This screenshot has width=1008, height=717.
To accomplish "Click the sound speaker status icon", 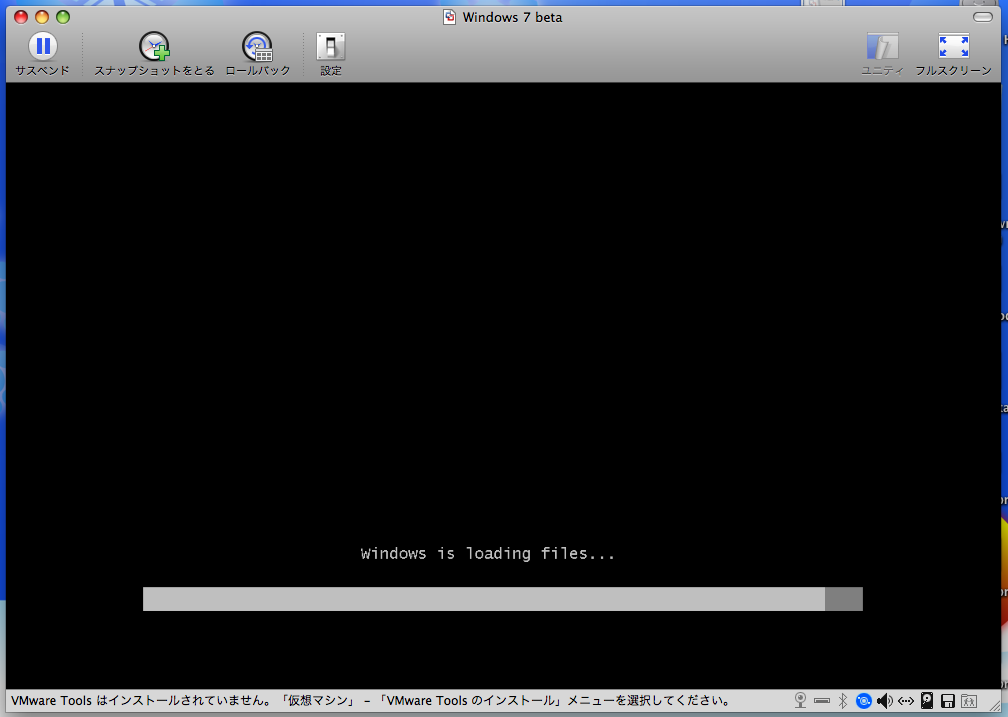I will 885,700.
